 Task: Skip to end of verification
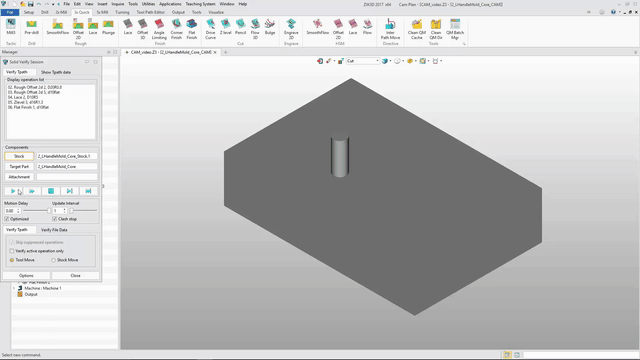pyautogui.click(x=88, y=191)
